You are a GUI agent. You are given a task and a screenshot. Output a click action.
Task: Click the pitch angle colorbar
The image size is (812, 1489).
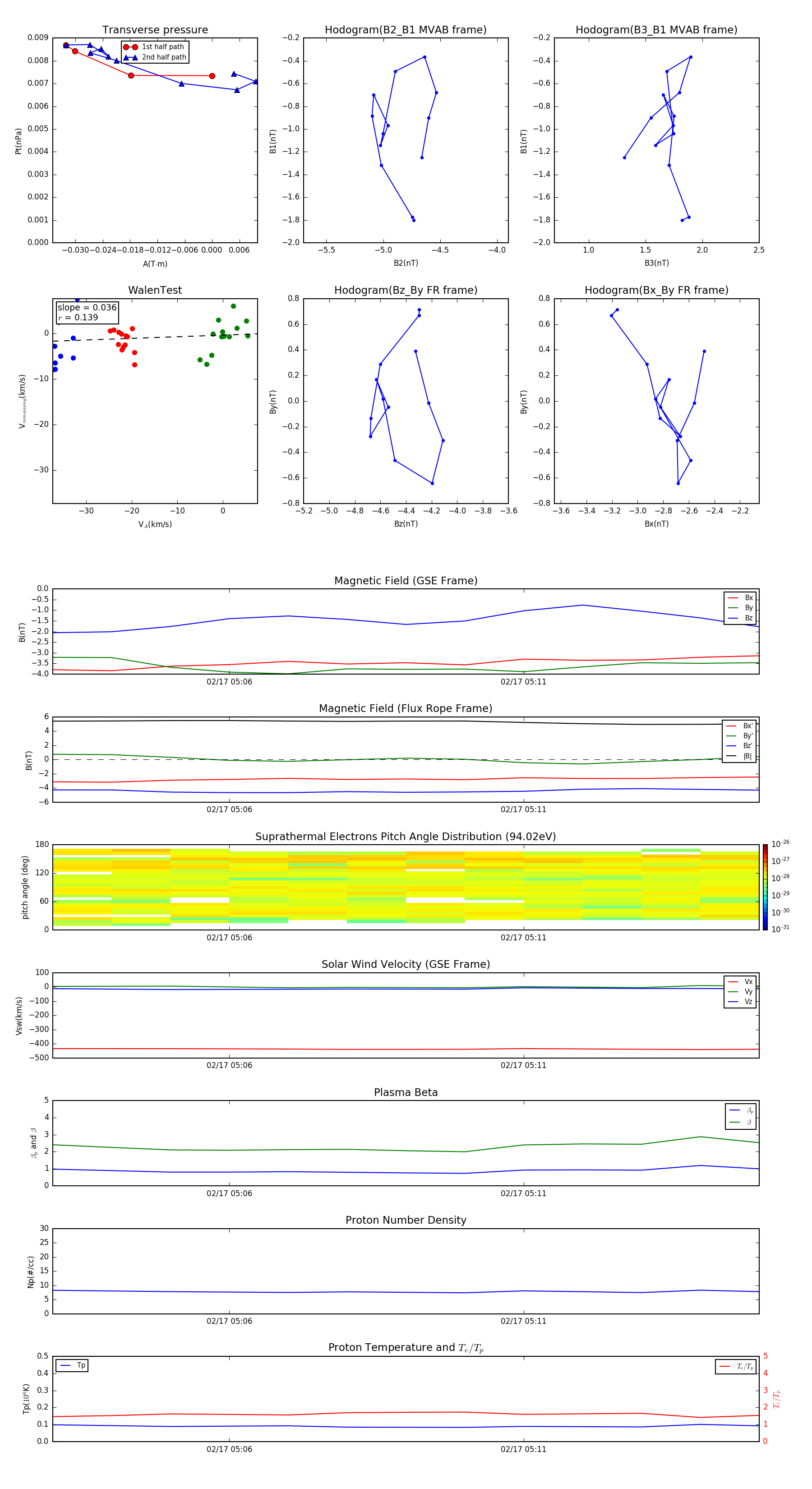[765, 887]
